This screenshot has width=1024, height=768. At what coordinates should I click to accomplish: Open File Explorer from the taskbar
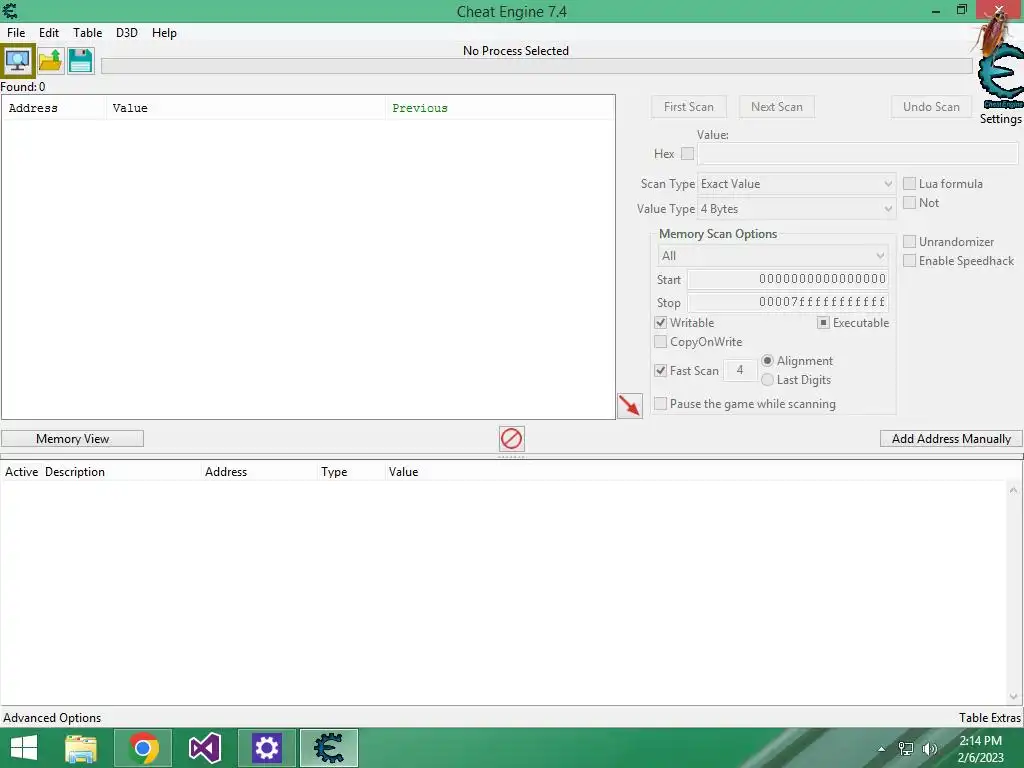81,748
